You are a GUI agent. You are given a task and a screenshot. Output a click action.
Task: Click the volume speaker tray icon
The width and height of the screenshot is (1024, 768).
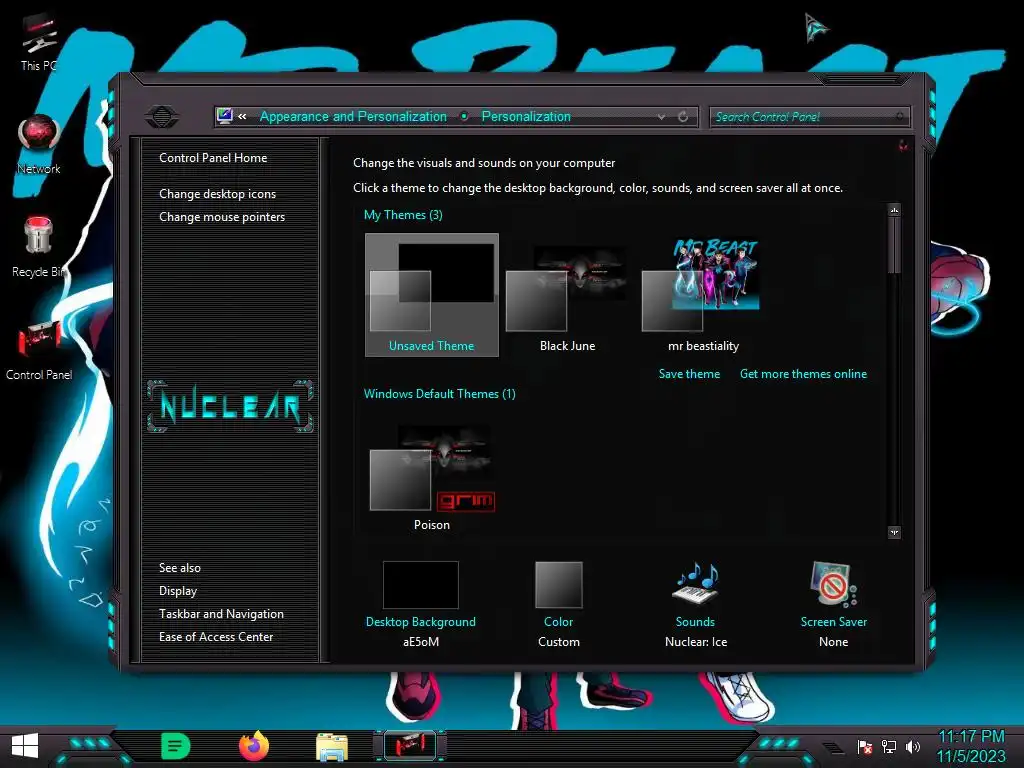click(913, 746)
